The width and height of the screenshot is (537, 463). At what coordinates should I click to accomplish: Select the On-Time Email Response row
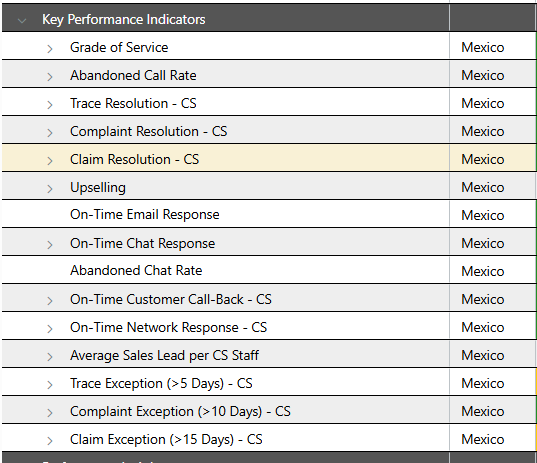225,214
